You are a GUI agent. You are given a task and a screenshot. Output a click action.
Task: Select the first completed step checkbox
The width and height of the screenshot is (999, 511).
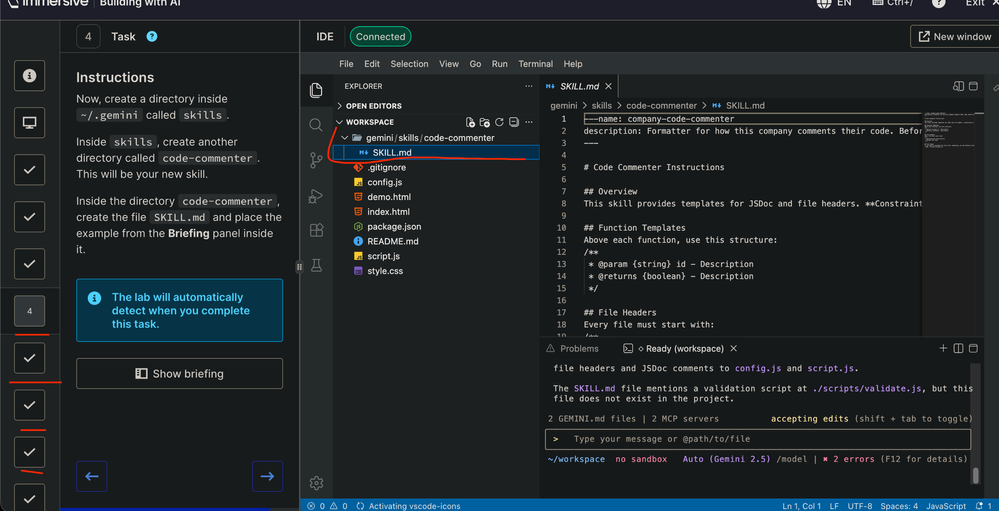(x=29, y=170)
